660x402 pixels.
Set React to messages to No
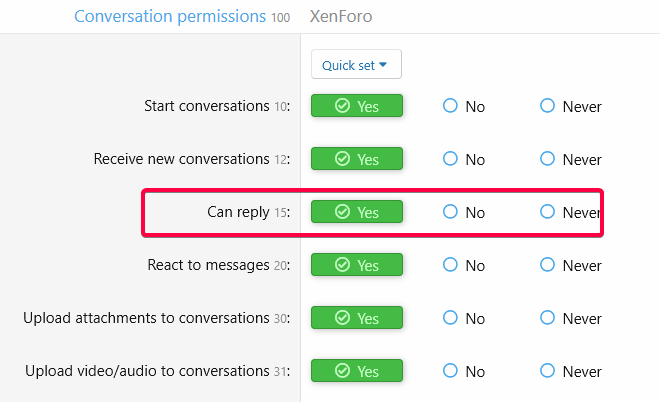pos(450,265)
